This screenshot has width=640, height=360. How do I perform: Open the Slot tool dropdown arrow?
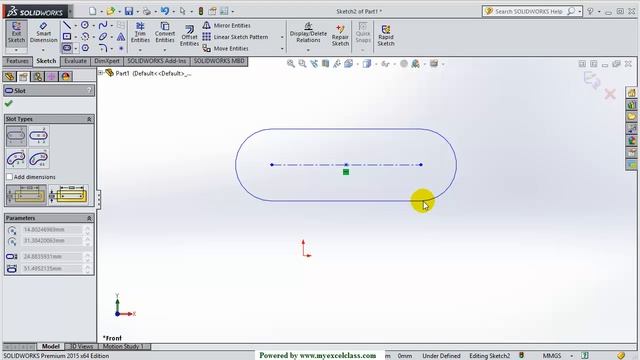pyautogui.click(x=76, y=49)
